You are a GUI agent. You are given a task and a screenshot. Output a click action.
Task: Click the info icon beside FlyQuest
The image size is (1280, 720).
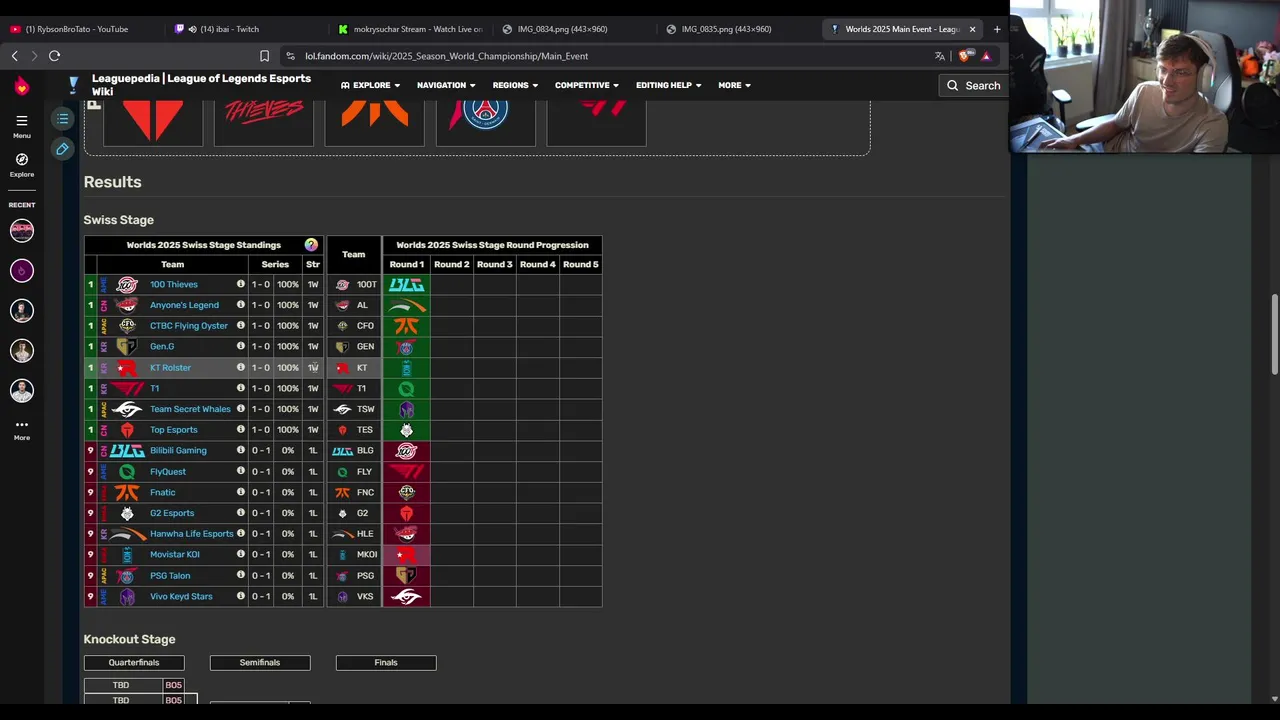tap(240, 471)
